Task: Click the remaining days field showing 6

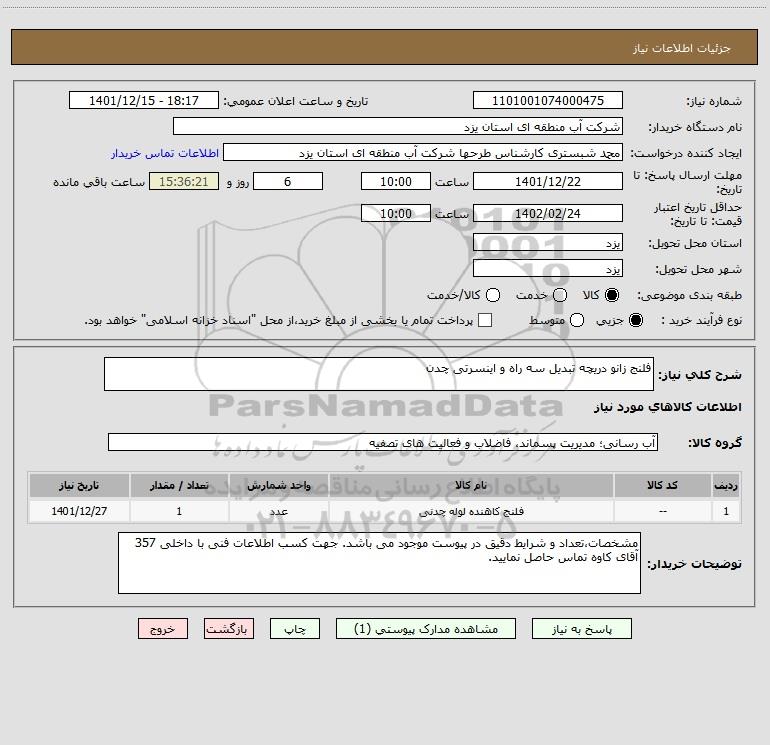Action: pyautogui.click(x=288, y=181)
